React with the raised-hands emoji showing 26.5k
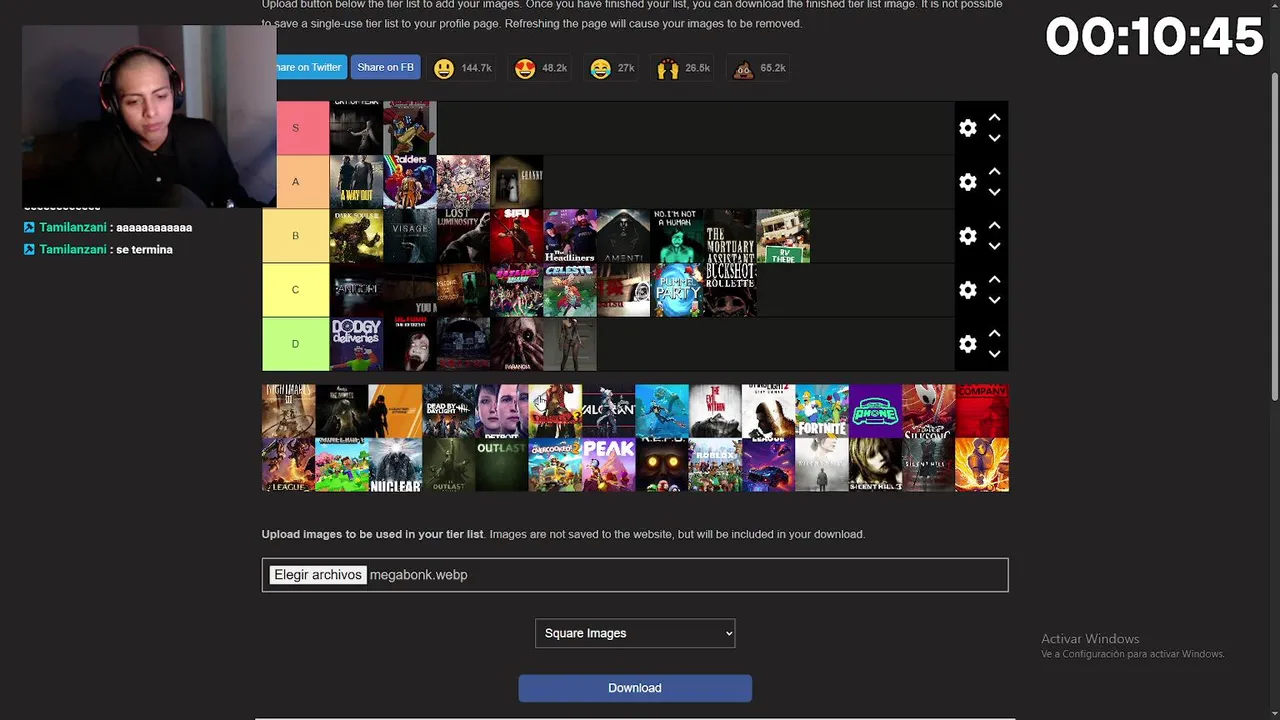This screenshot has height=720, width=1280. tap(683, 68)
